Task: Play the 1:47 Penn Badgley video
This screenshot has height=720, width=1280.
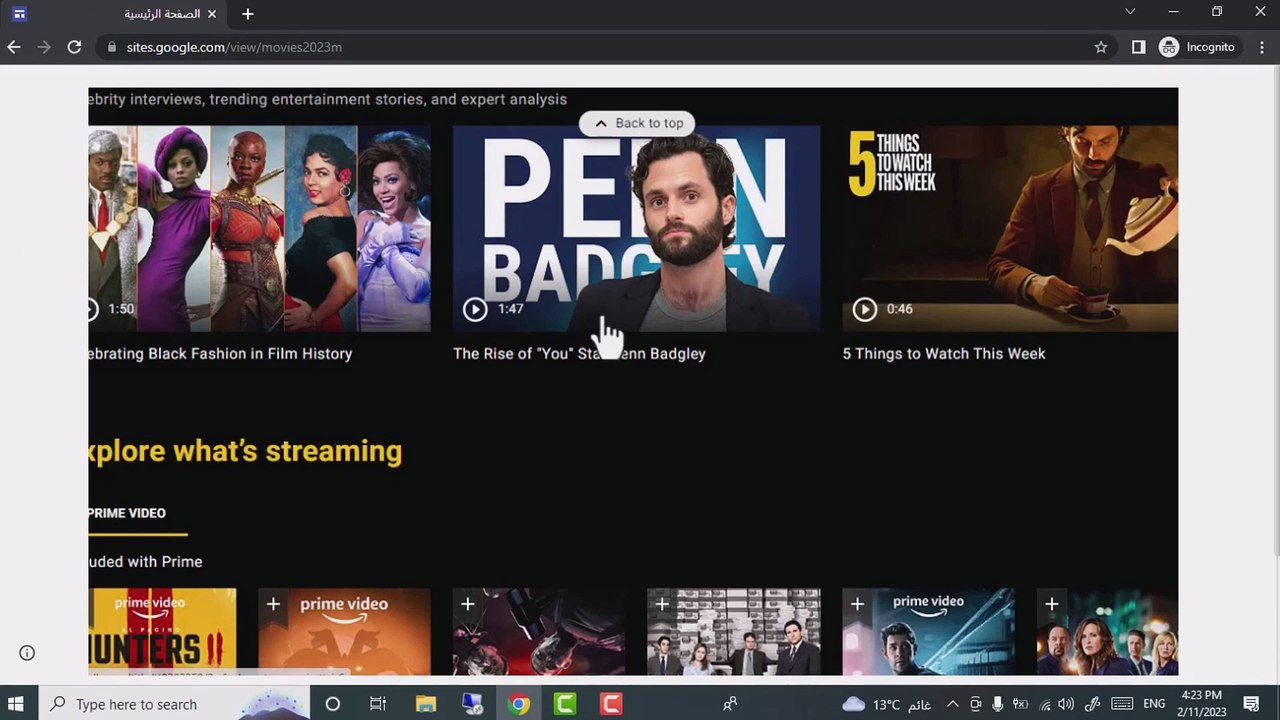Action: pyautogui.click(x=475, y=309)
